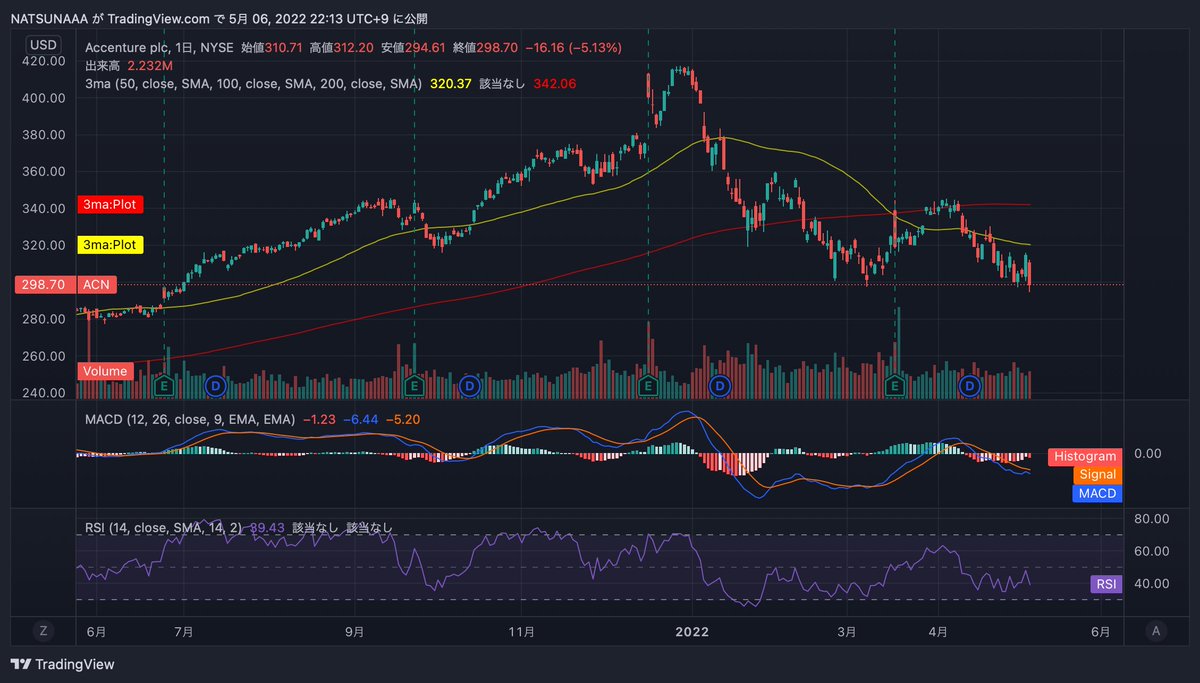The width and height of the screenshot is (1200, 683).
Task: Open the USD currency selector
Action: point(43,44)
